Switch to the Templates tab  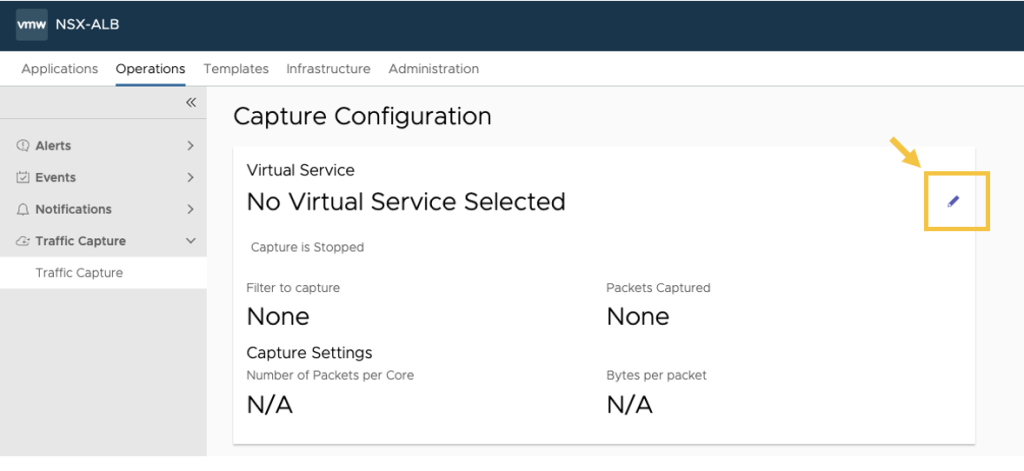236,69
